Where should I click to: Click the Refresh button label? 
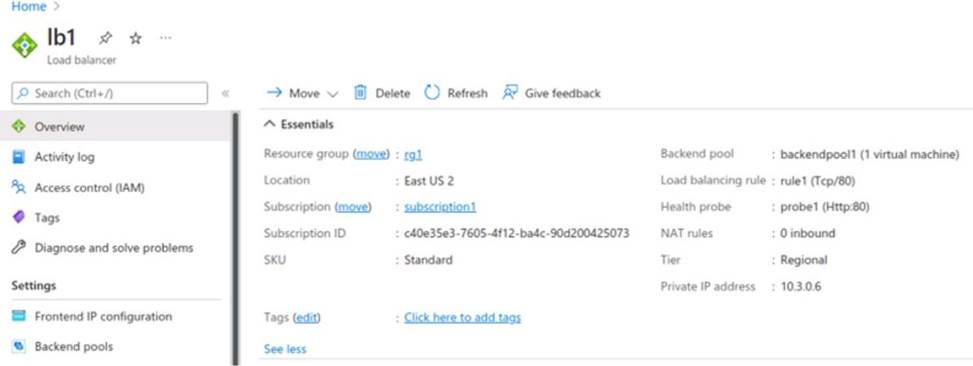click(467, 94)
